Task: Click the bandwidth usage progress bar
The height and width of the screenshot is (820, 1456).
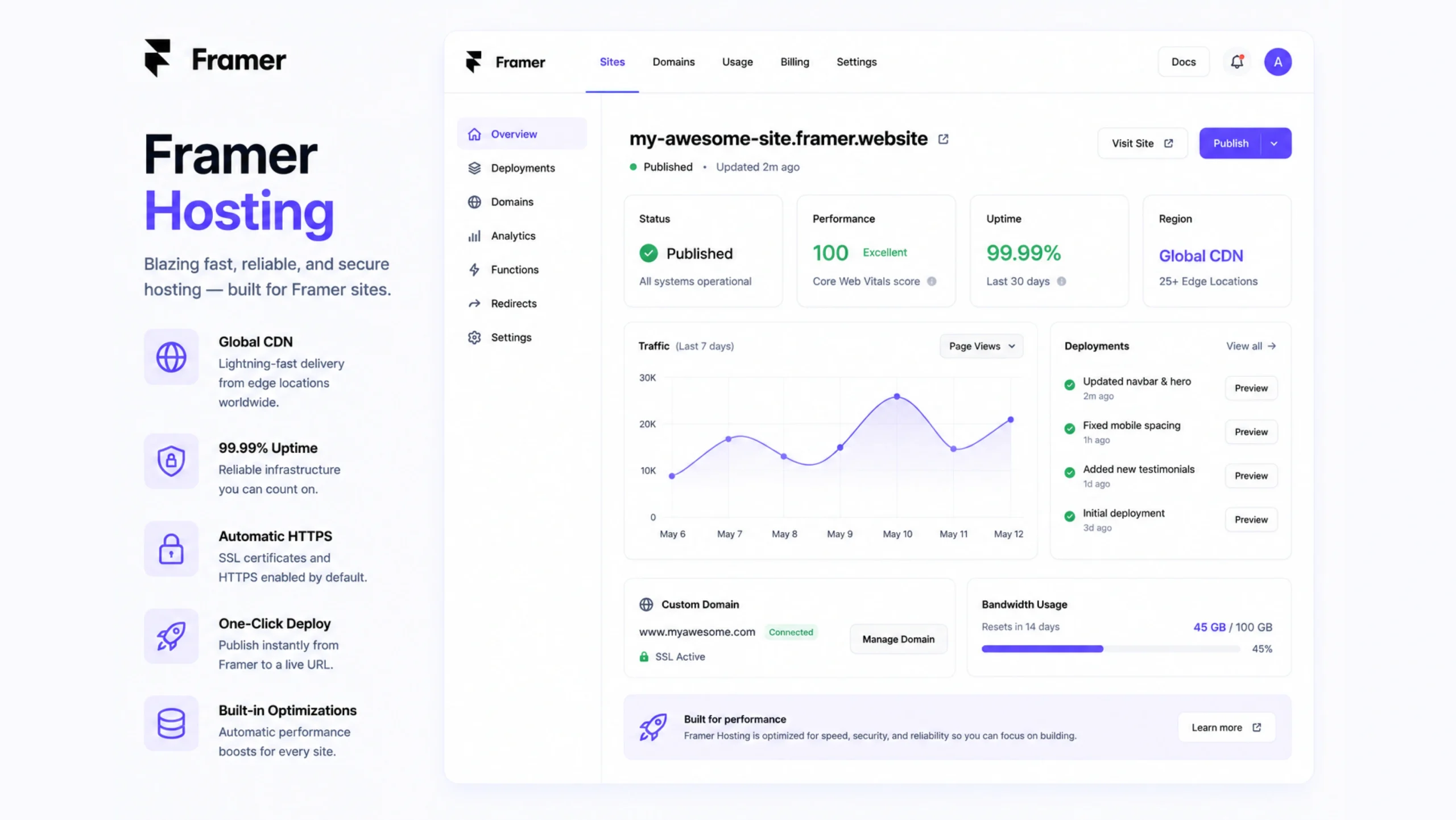Action: pyautogui.click(x=1110, y=649)
